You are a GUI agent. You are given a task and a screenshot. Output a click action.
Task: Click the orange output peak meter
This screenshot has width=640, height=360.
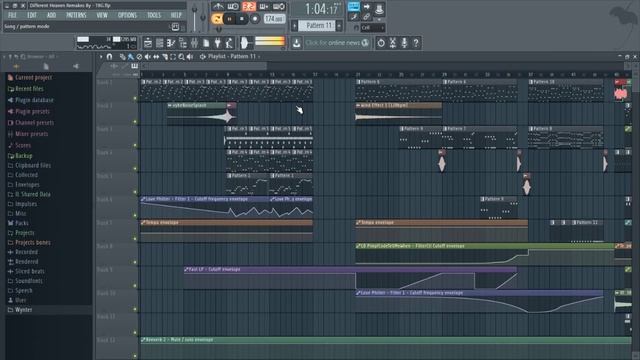[x=269, y=41]
